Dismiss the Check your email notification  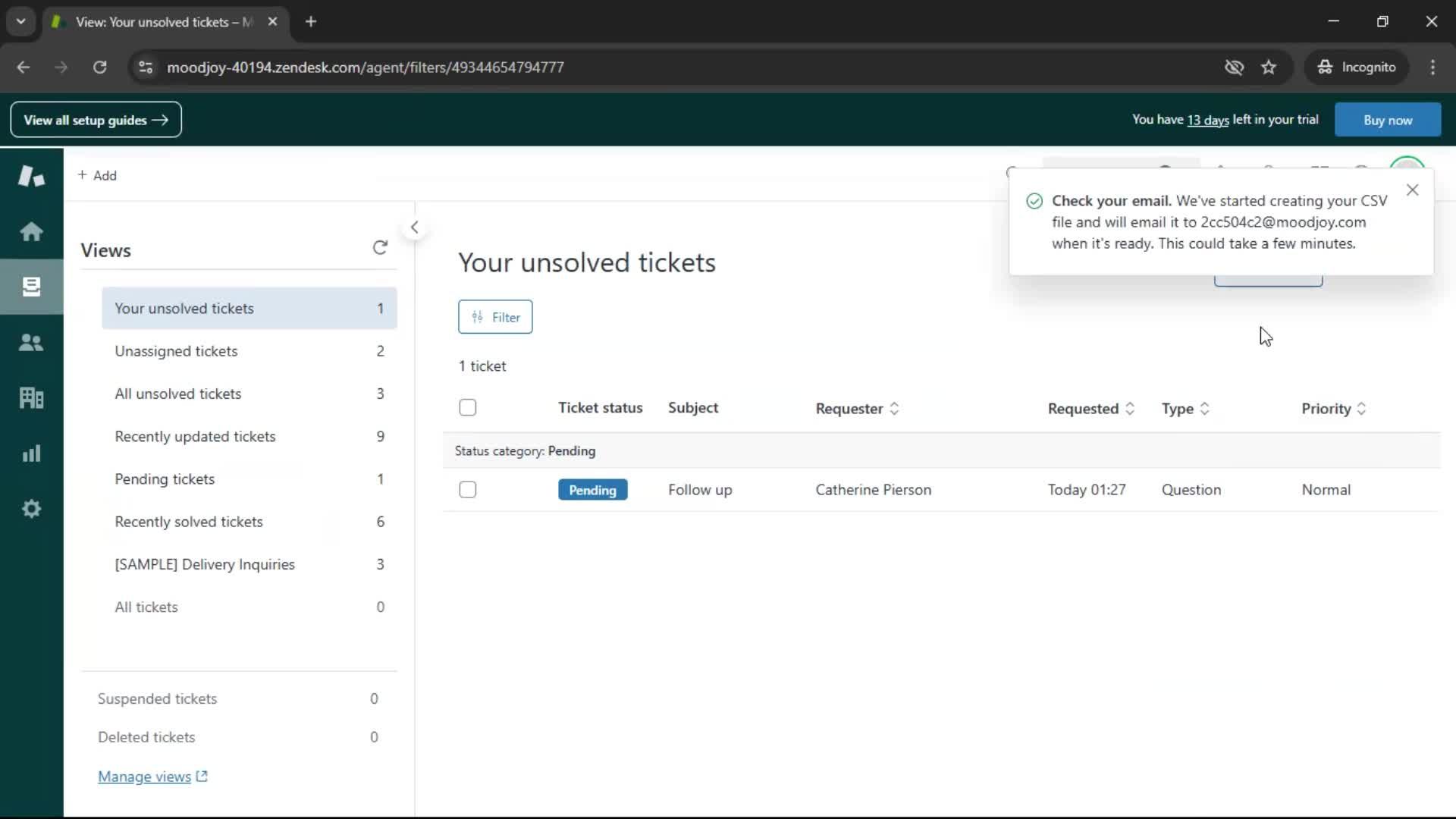click(x=1412, y=190)
